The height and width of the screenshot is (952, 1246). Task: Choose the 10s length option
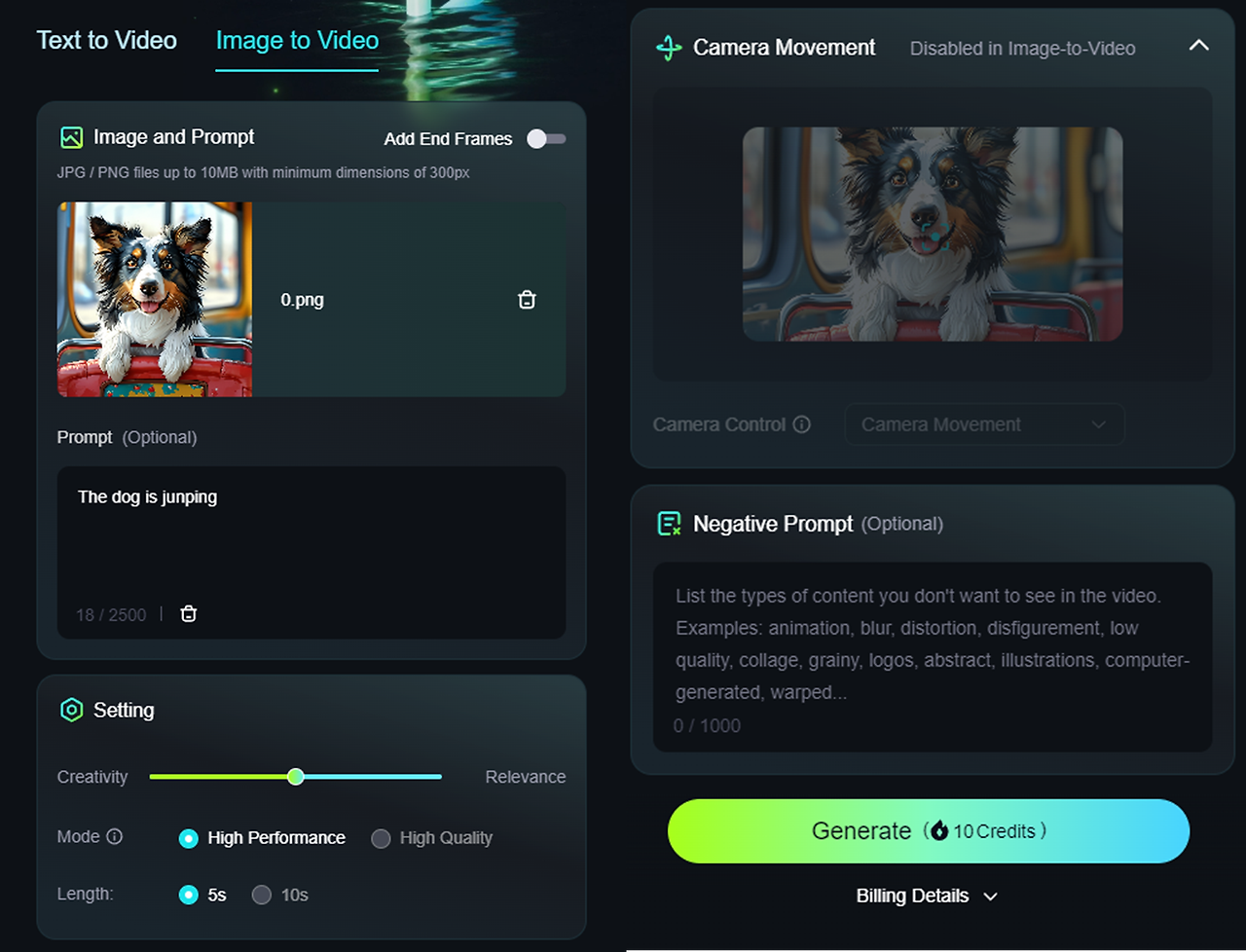coord(280,895)
